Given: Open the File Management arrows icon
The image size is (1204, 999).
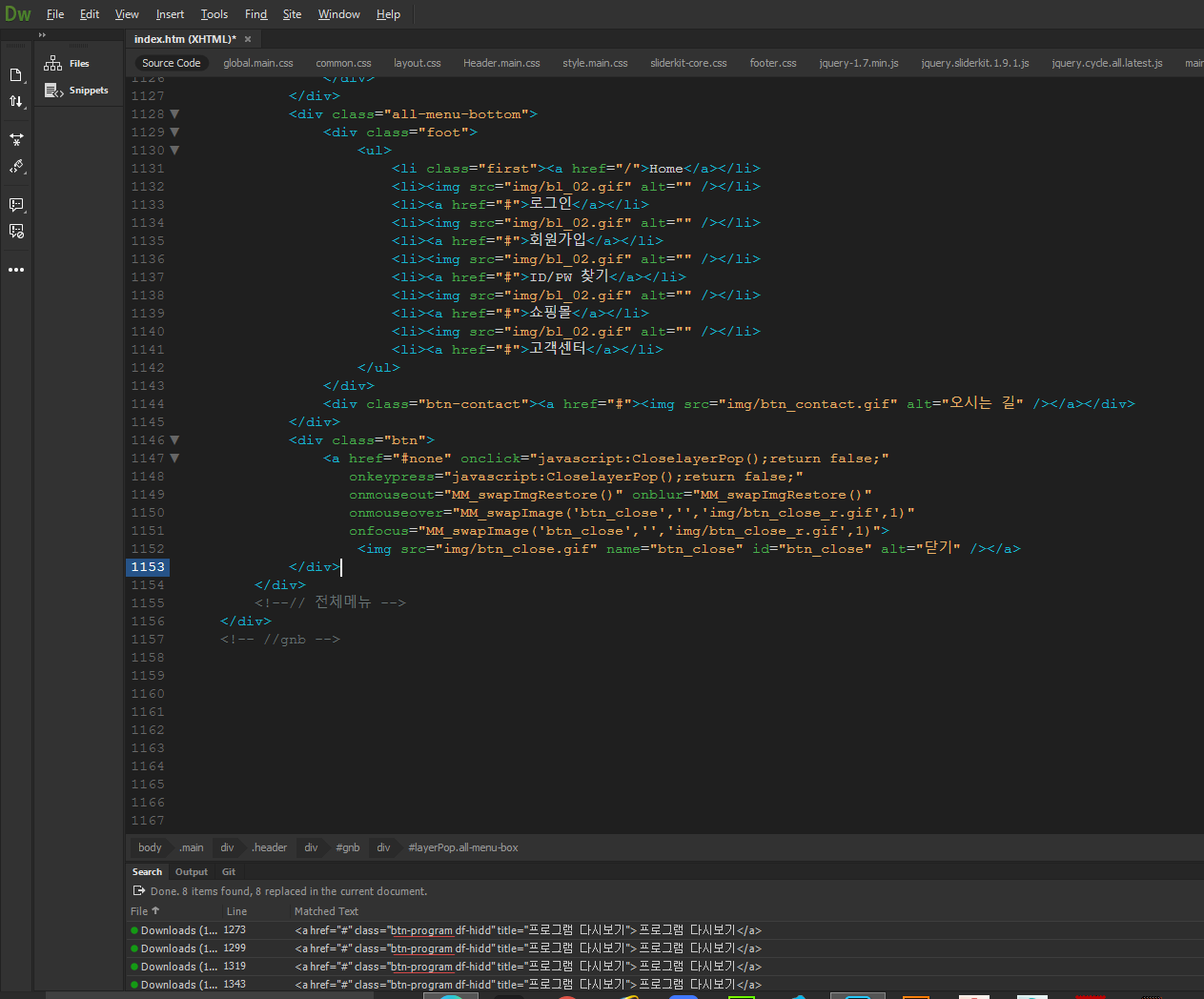Looking at the screenshot, I should coord(16,102).
